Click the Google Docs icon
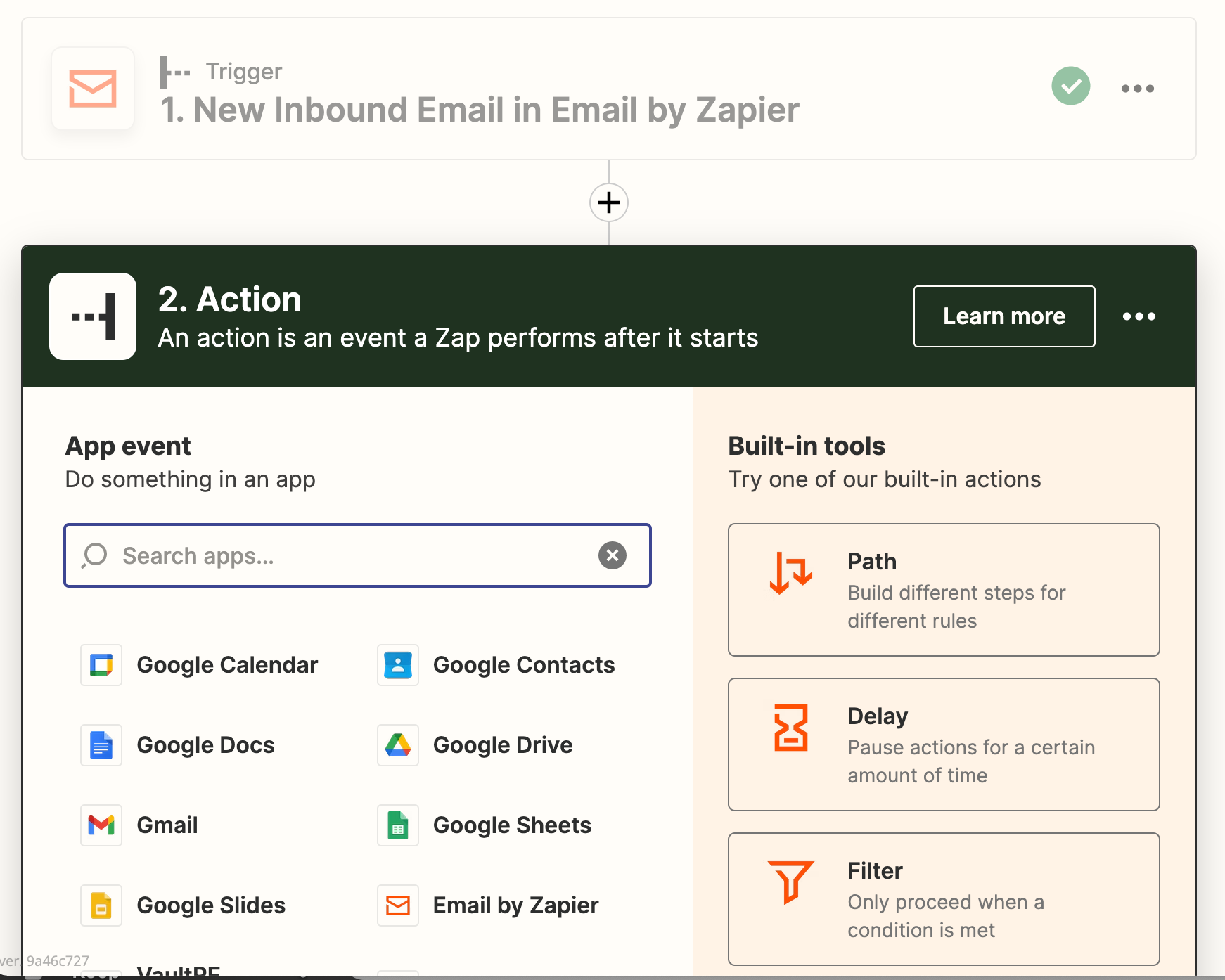 pos(101,745)
